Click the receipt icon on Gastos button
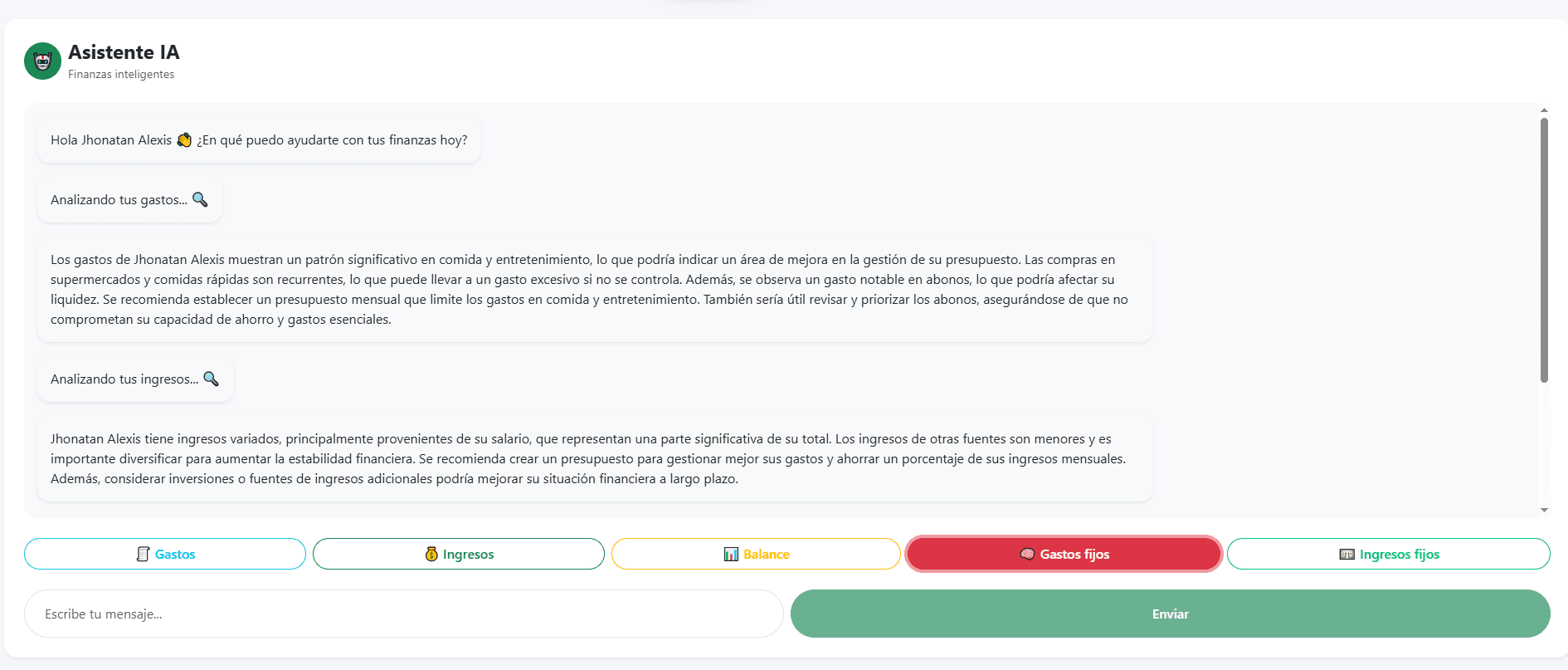Screen dimensions: 1568x670 143,554
